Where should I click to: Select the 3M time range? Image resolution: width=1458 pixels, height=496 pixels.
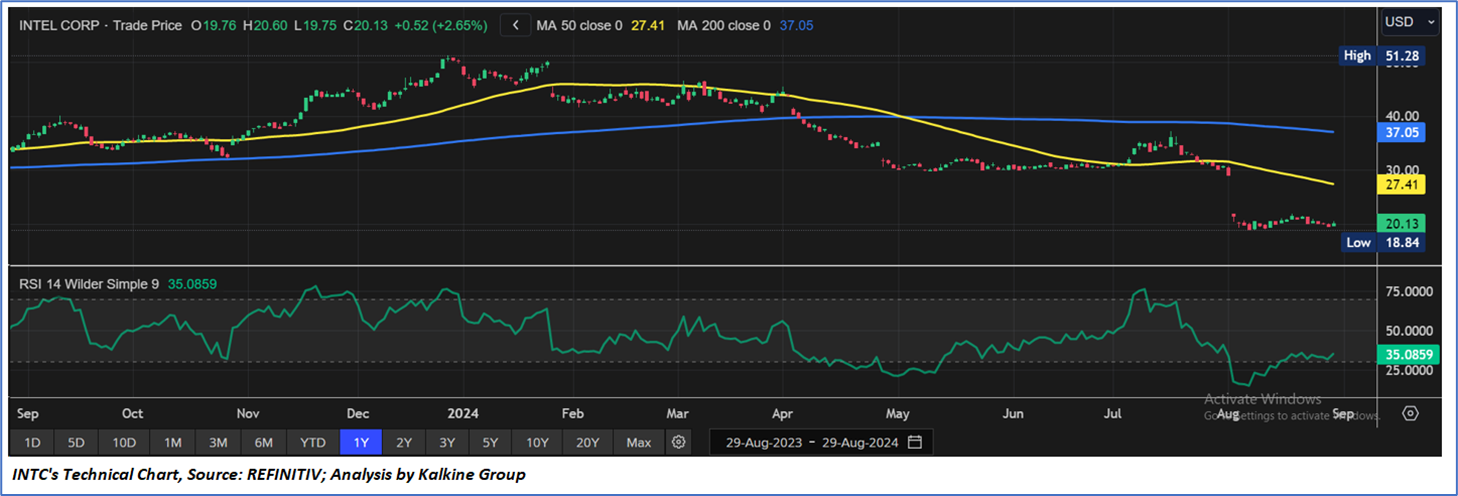(x=218, y=442)
